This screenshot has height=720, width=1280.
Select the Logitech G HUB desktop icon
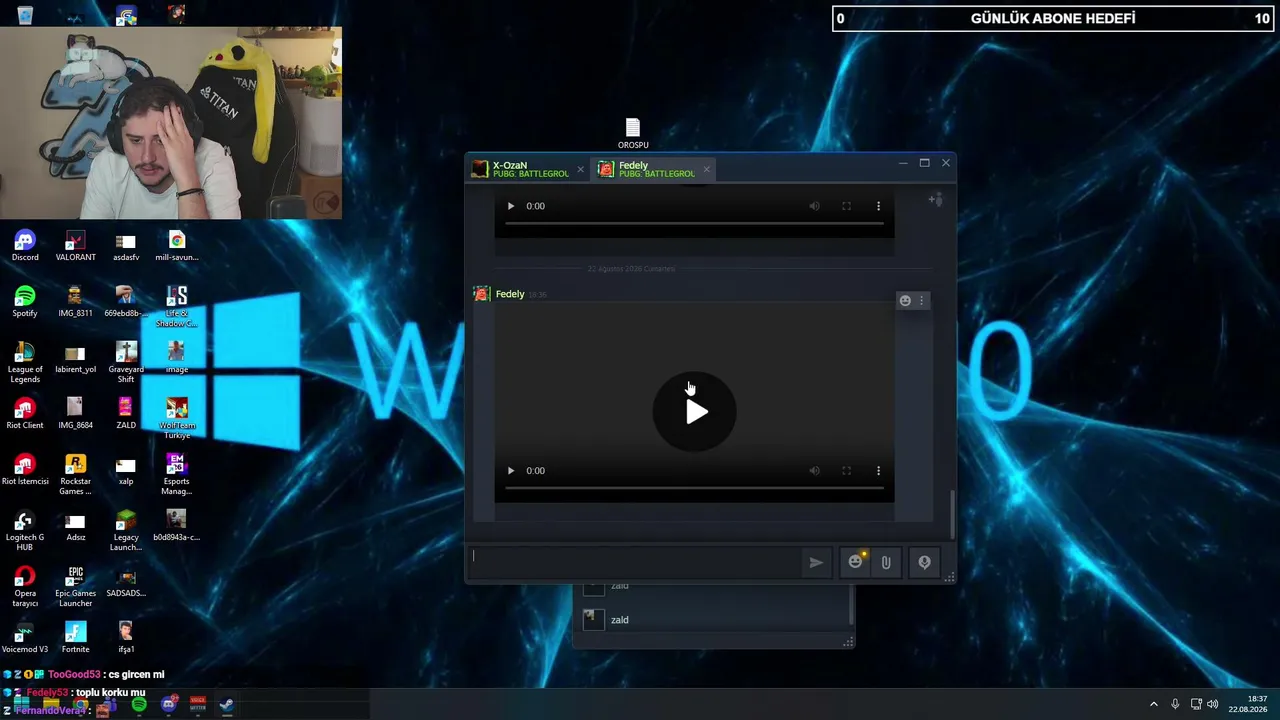tap(25, 530)
